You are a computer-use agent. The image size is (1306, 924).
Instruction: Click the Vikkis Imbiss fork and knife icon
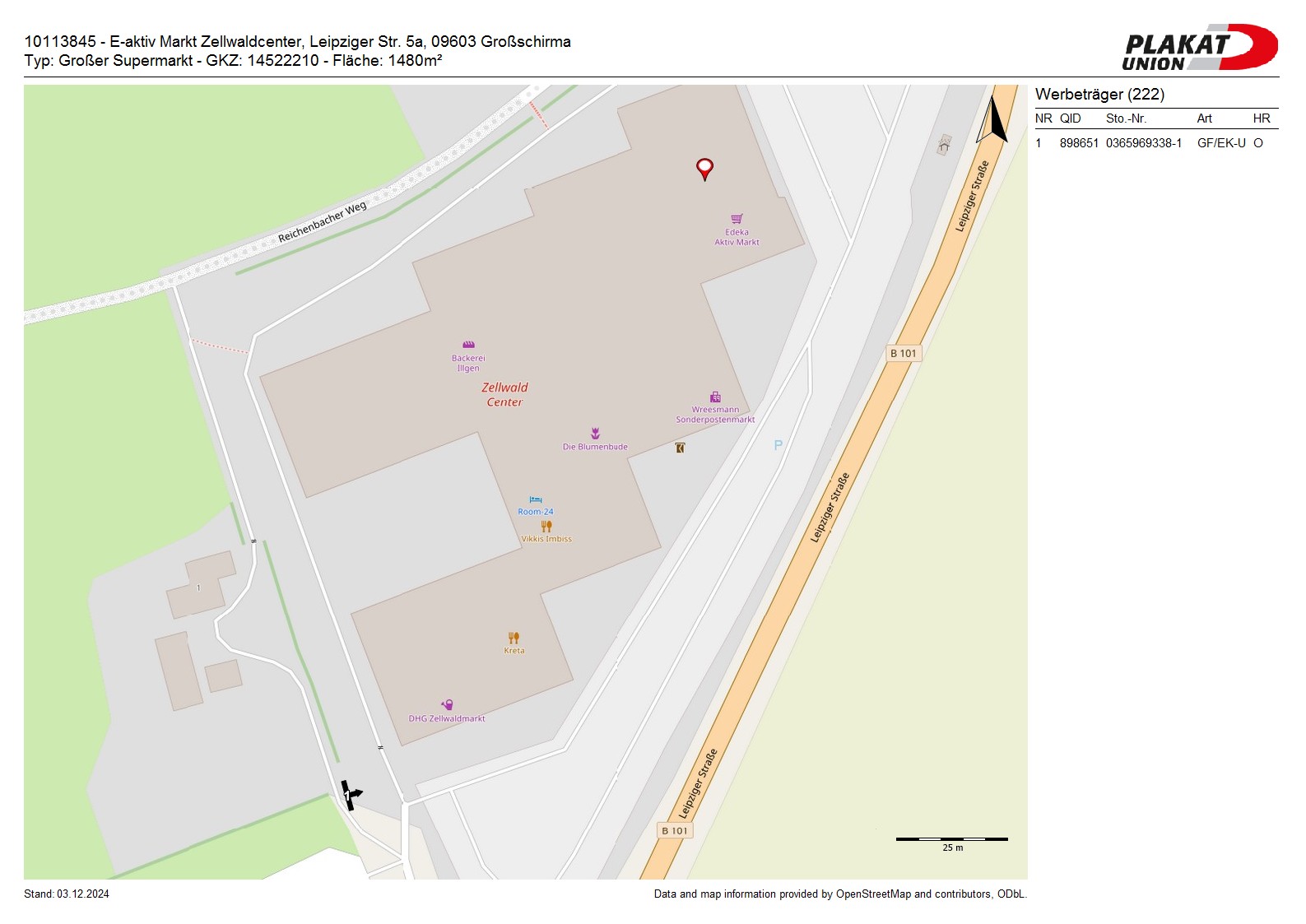(546, 526)
